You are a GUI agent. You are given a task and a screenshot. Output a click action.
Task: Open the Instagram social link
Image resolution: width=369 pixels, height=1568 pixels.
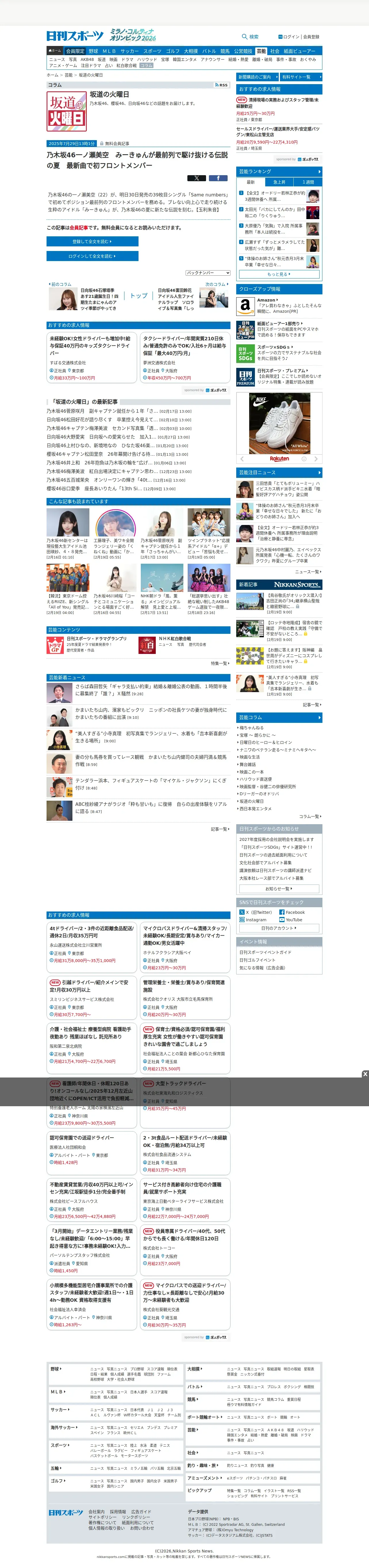[253, 920]
